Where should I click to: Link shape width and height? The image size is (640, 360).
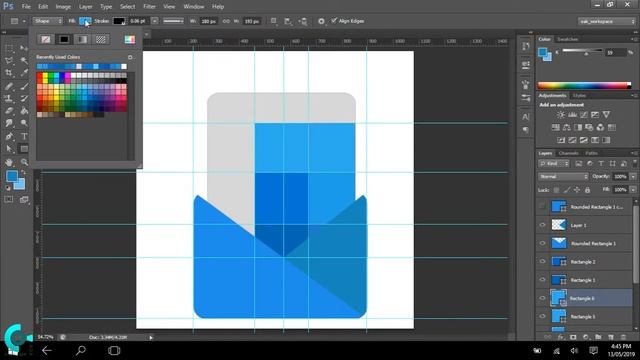click(x=226, y=21)
